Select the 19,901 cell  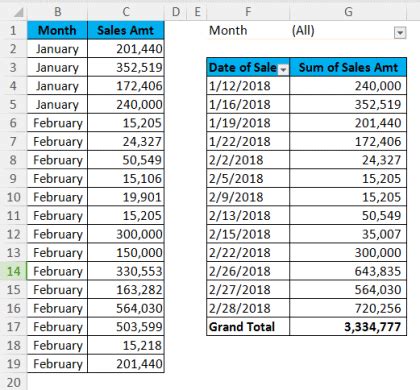pos(126,197)
